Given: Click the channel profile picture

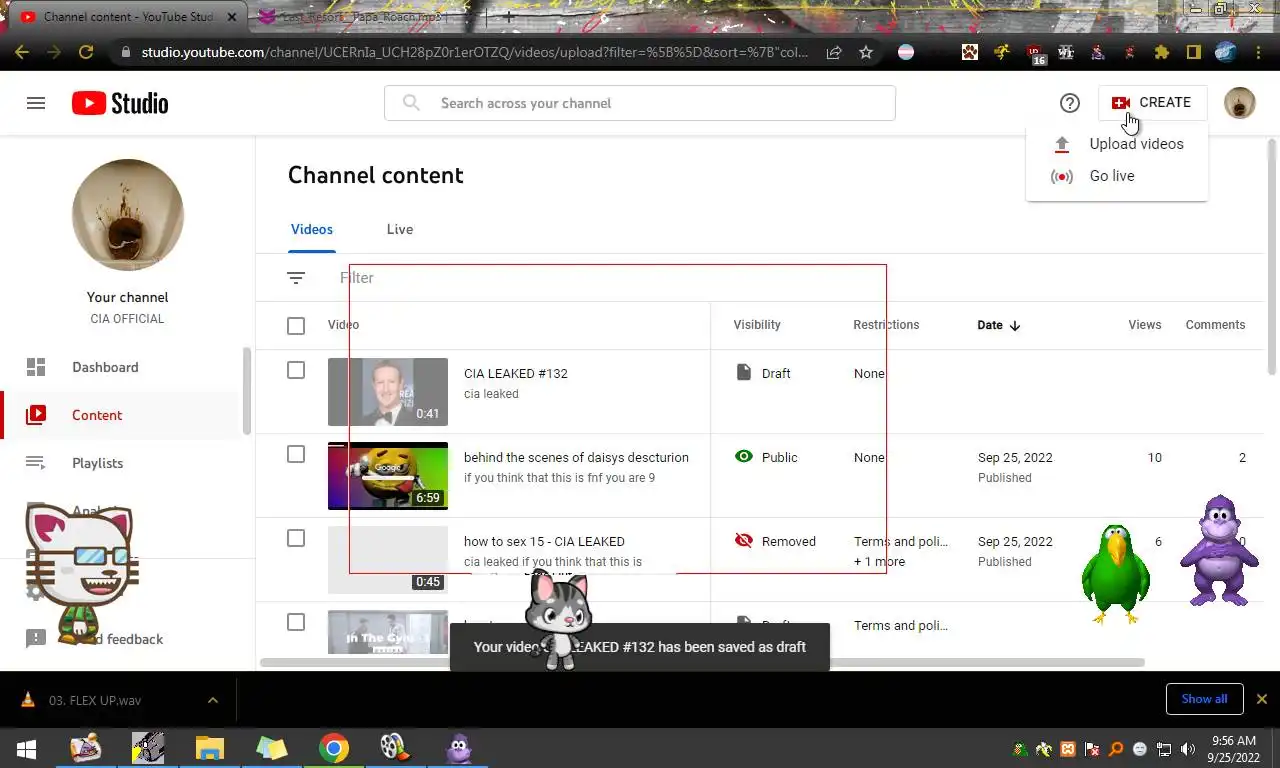Looking at the screenshot, I should 128,215.
